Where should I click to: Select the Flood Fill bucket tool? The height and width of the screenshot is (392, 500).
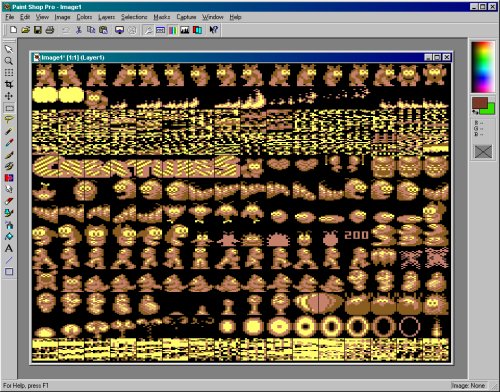pos(9,237)
